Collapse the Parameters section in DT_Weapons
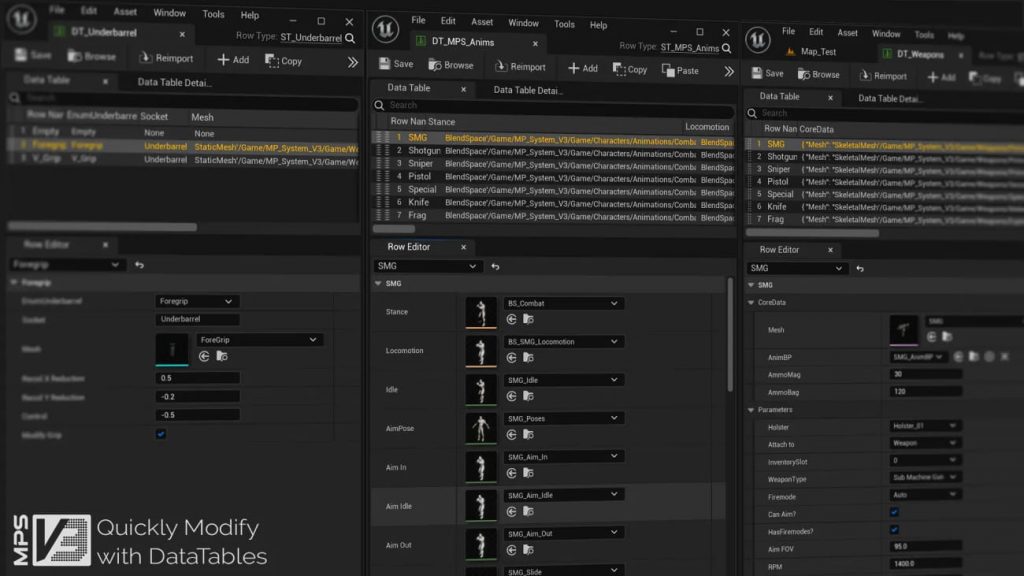The width and height of the screenshot is (1024, 576). [x=751, y=409]
